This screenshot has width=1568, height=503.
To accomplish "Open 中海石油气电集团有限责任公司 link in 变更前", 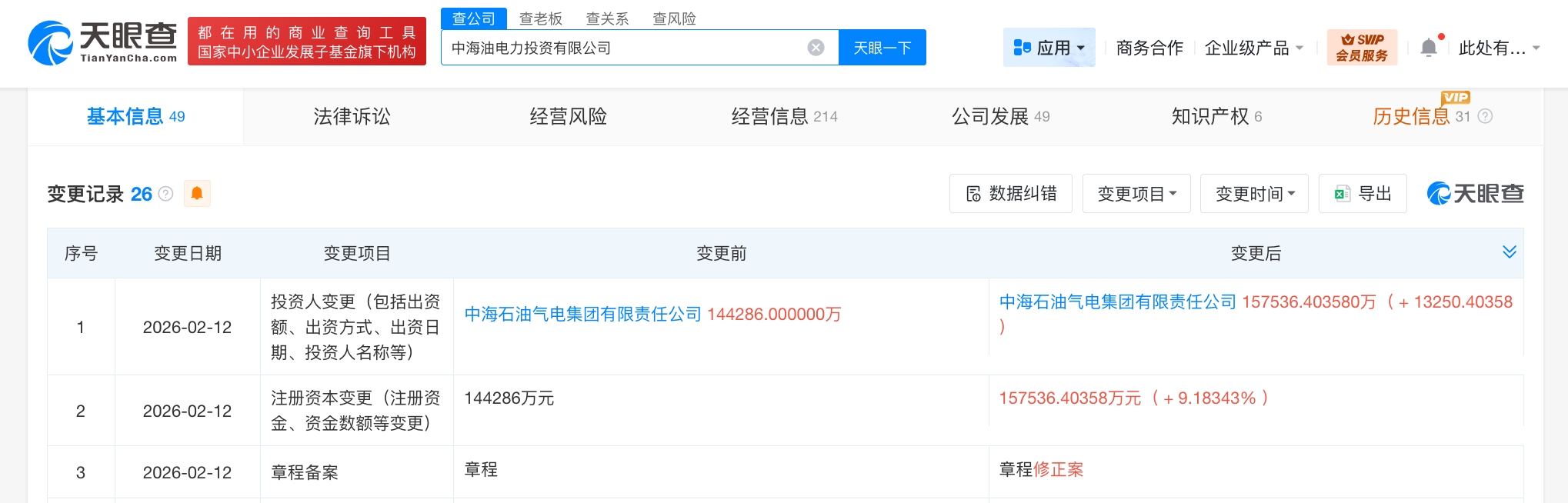I will click(582, 314).
